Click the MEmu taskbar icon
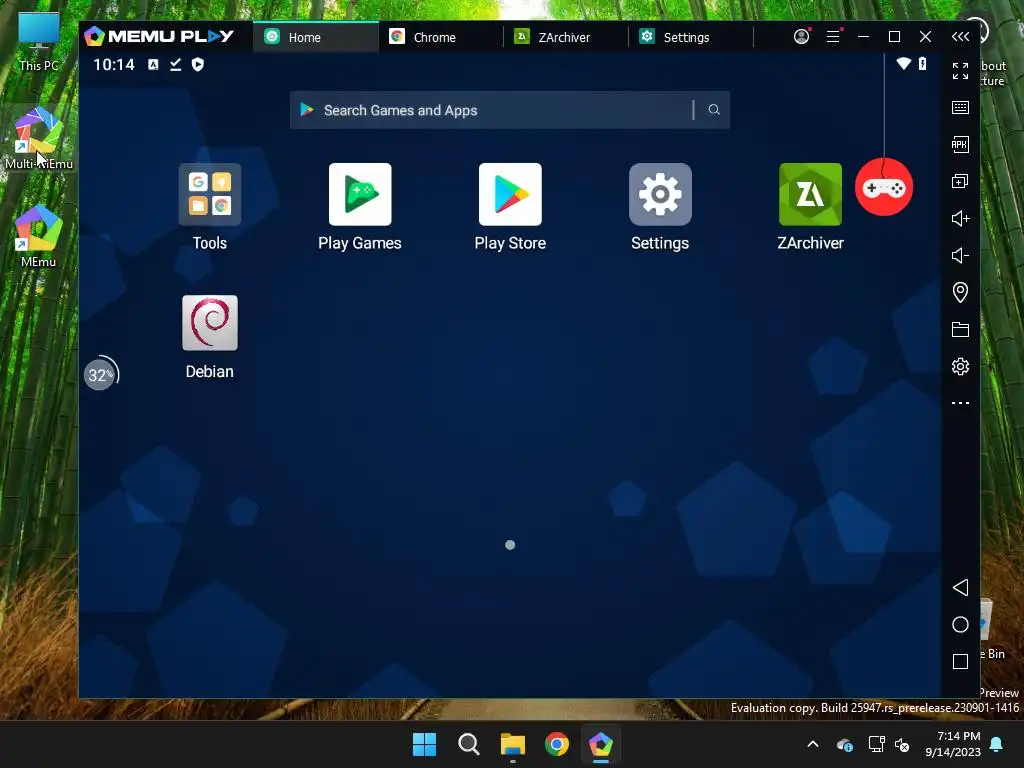 (x=601, y=744)
